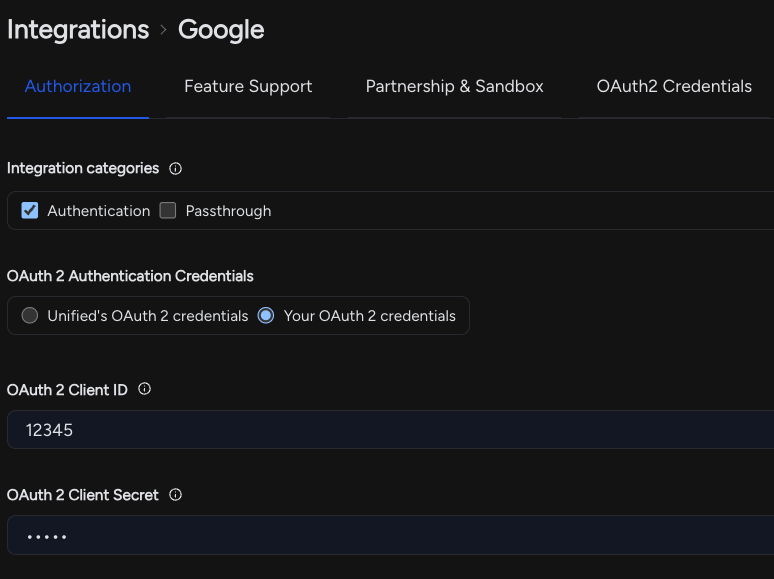Switch to the Authorization tab
The width and height of the screenshot is (774, 579).
coord(78,86)
